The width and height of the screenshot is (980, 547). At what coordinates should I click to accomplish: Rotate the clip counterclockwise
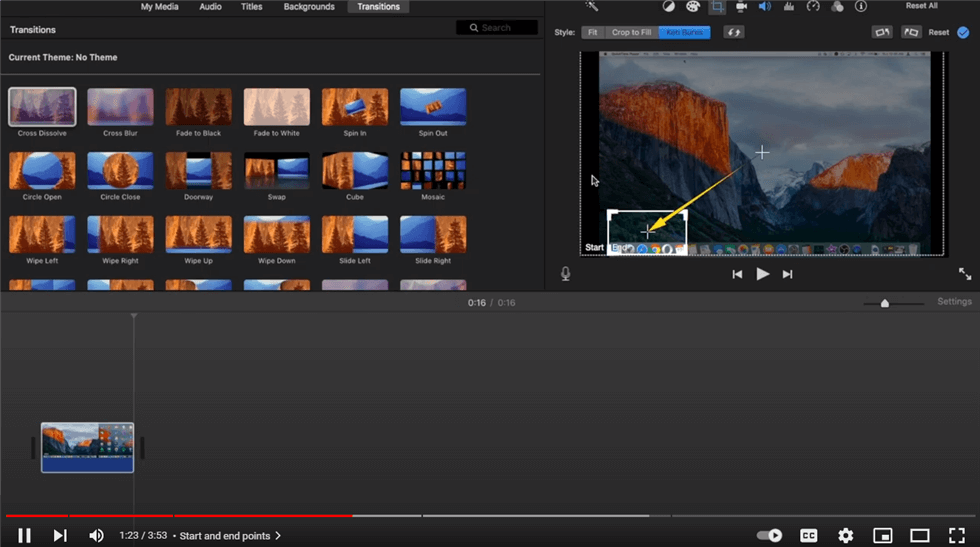882,33
